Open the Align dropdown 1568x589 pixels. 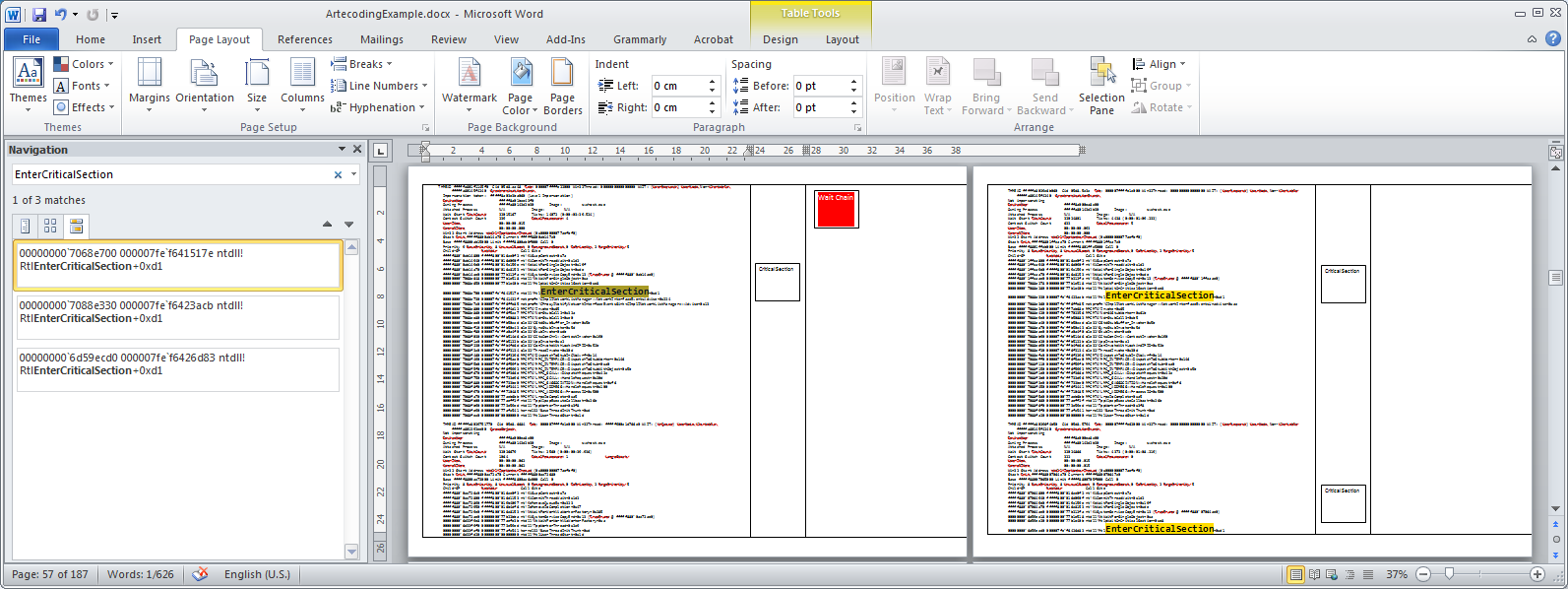click(x=1159, y=64)
